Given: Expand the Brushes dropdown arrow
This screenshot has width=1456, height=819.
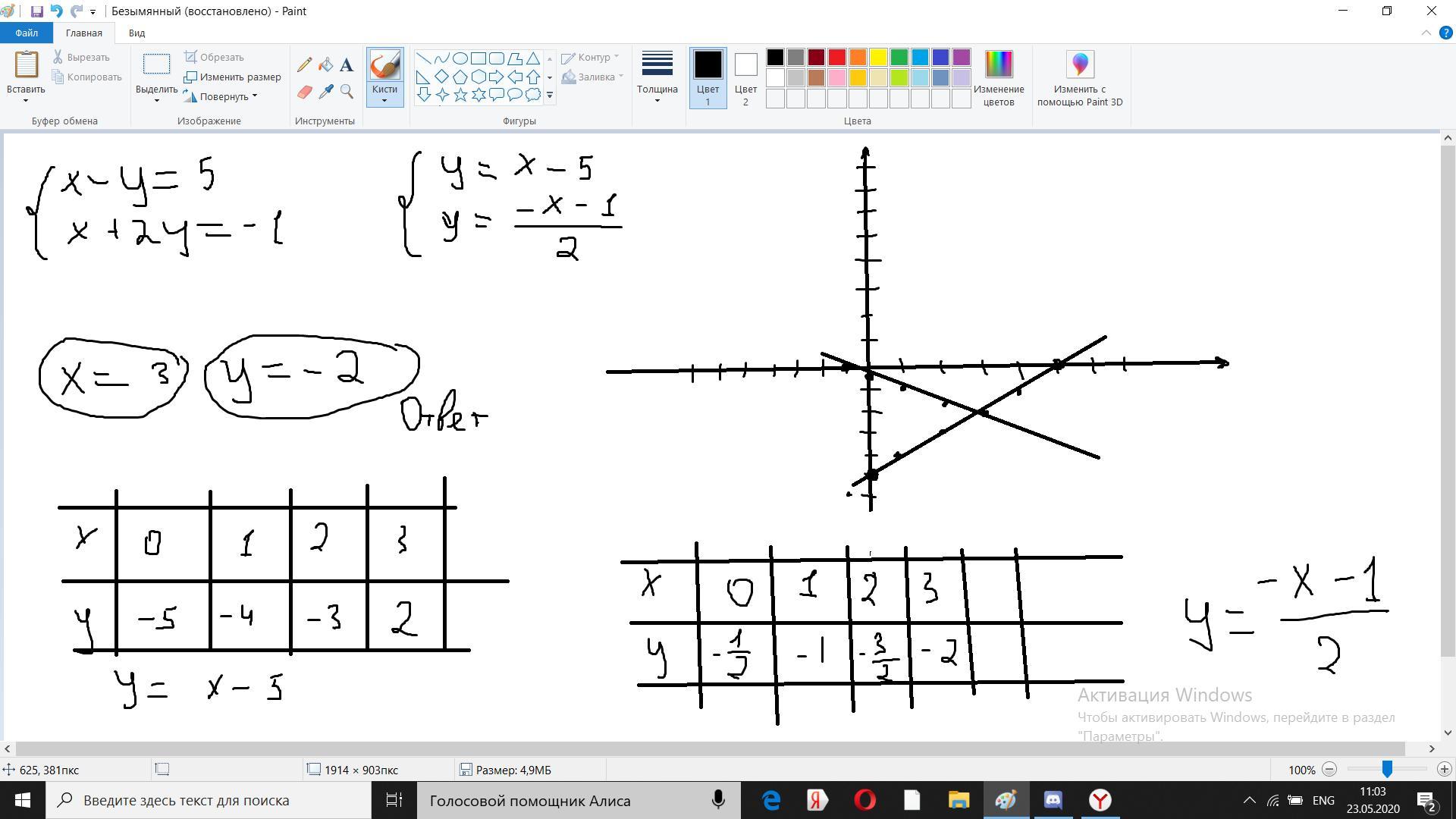Looking at the screenshot, I should (x=384, y=101).
